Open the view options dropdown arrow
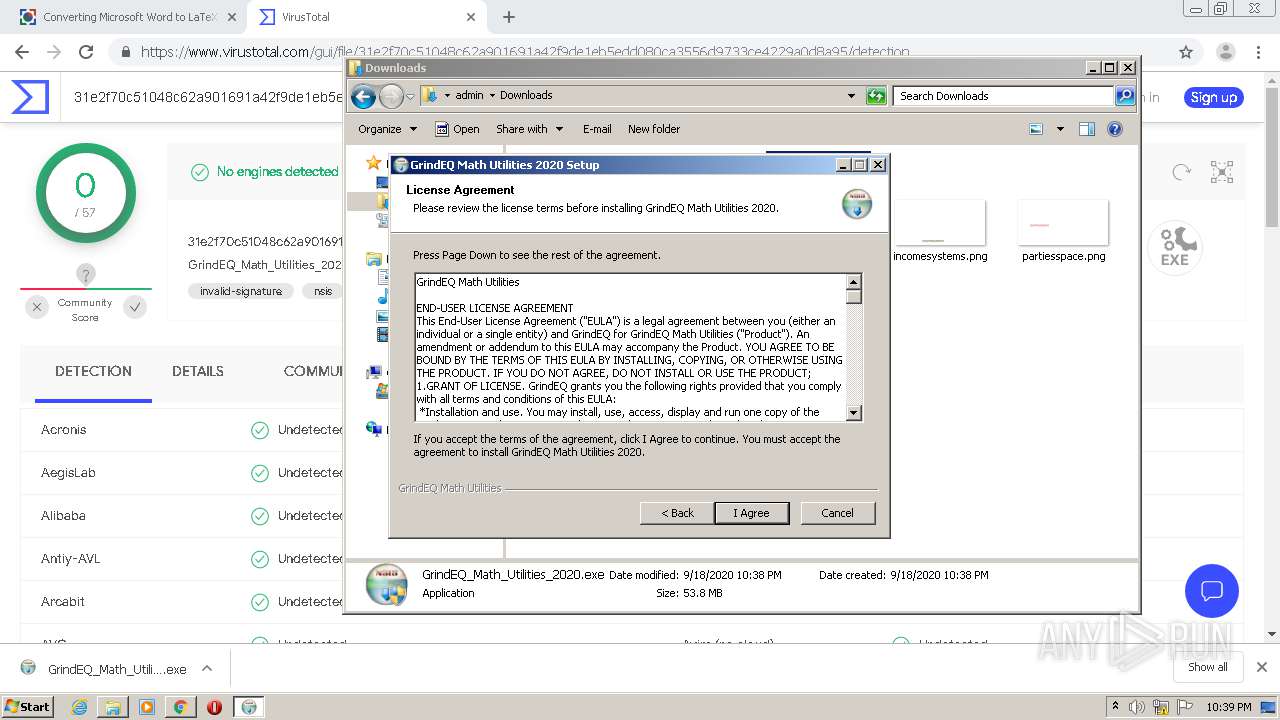 pyautogui.click(x=1060, y=129)
